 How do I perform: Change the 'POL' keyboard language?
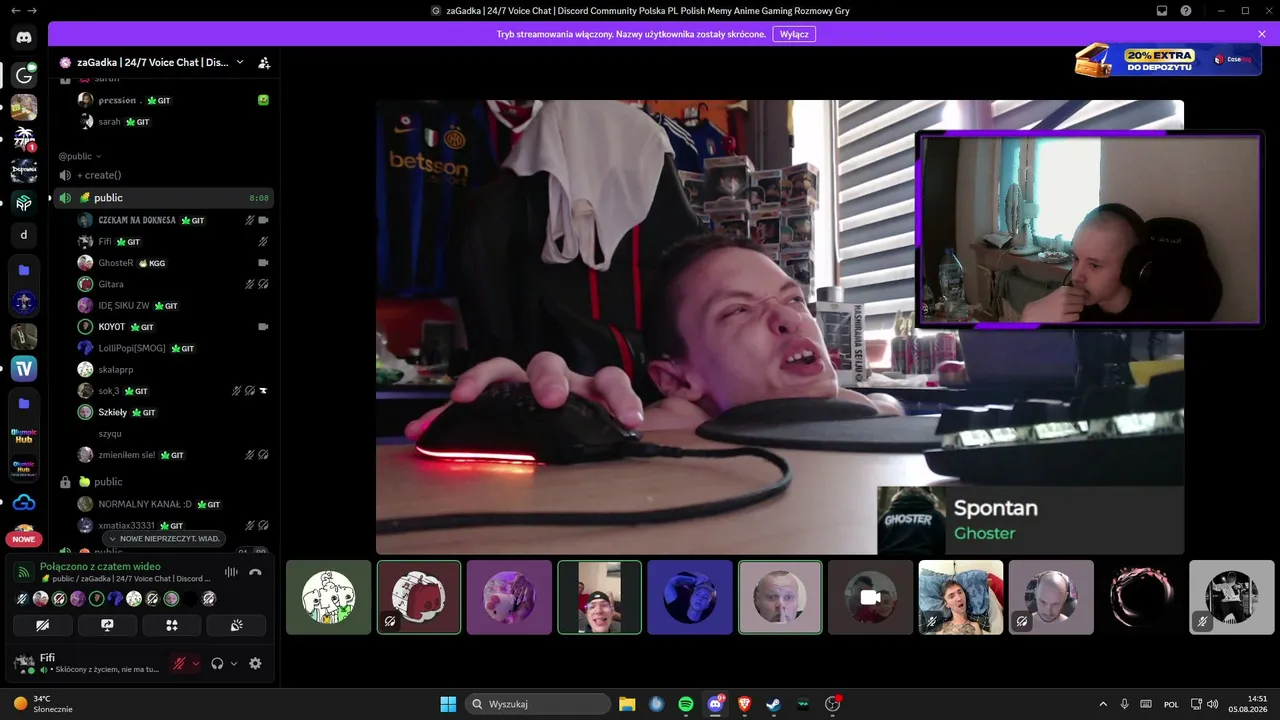tap(1171, 704)
